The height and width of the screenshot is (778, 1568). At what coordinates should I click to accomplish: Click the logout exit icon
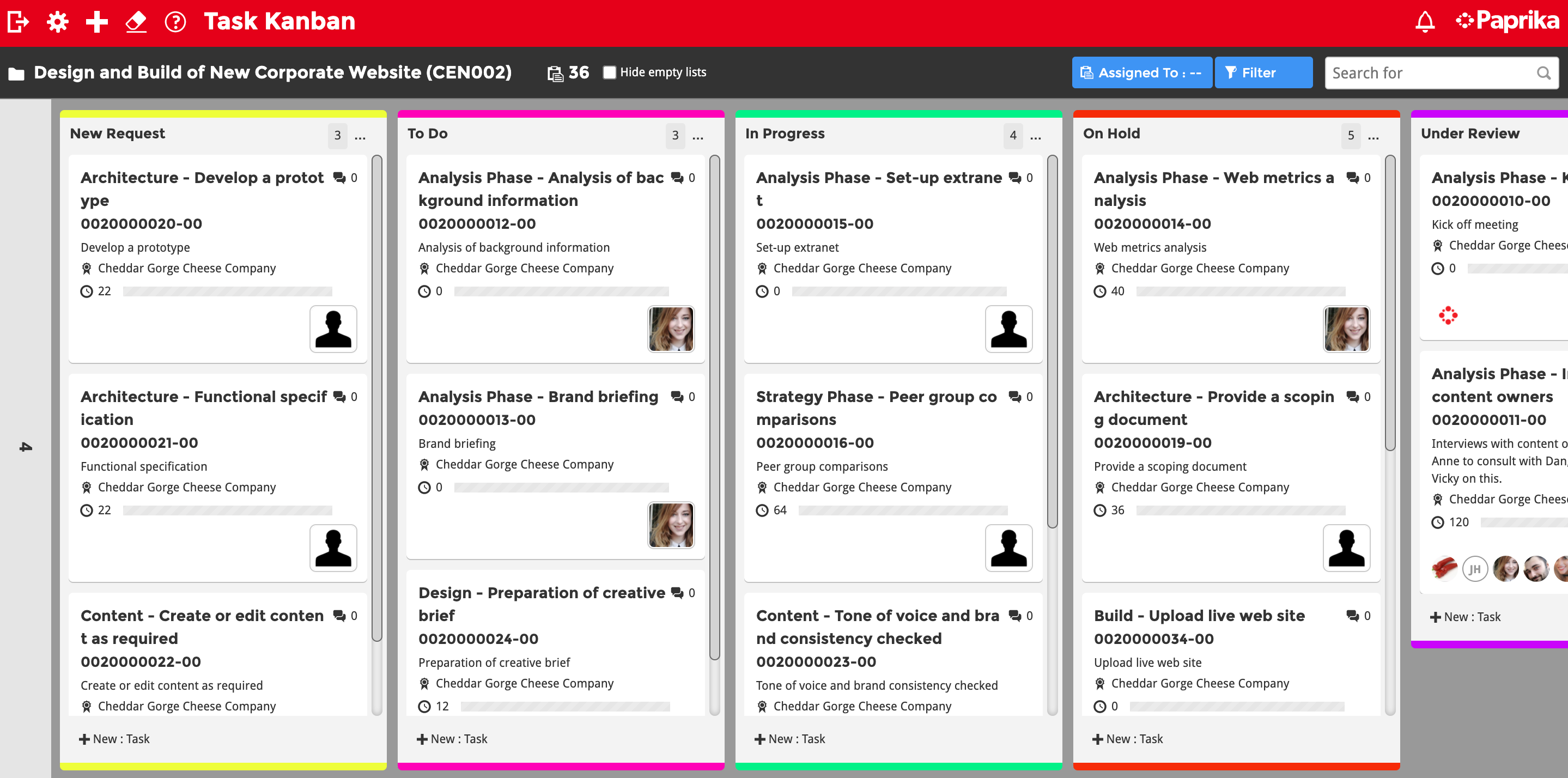point(19,22)
